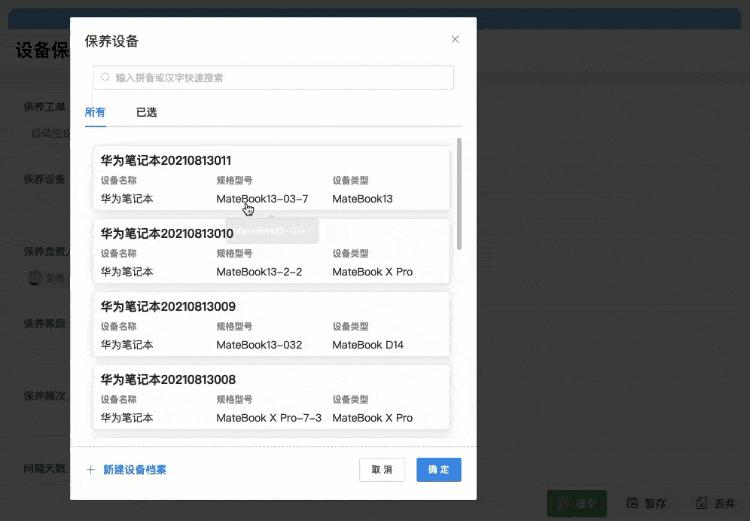Click the plus icon beside 新建设备档案
The height and width of the screenshot is (521, 750).
90,470
